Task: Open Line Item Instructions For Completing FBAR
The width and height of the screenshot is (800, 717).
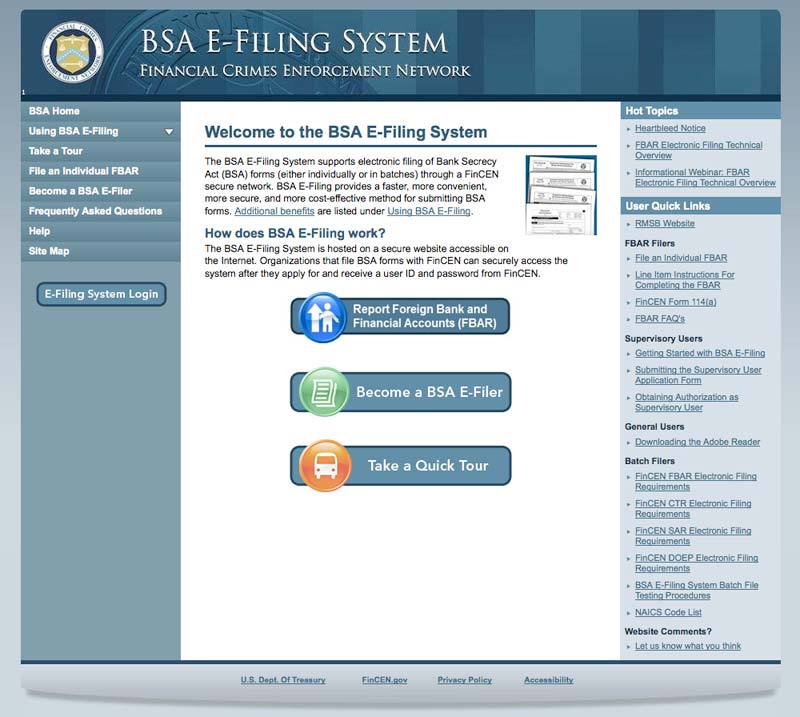Action: 685,280
